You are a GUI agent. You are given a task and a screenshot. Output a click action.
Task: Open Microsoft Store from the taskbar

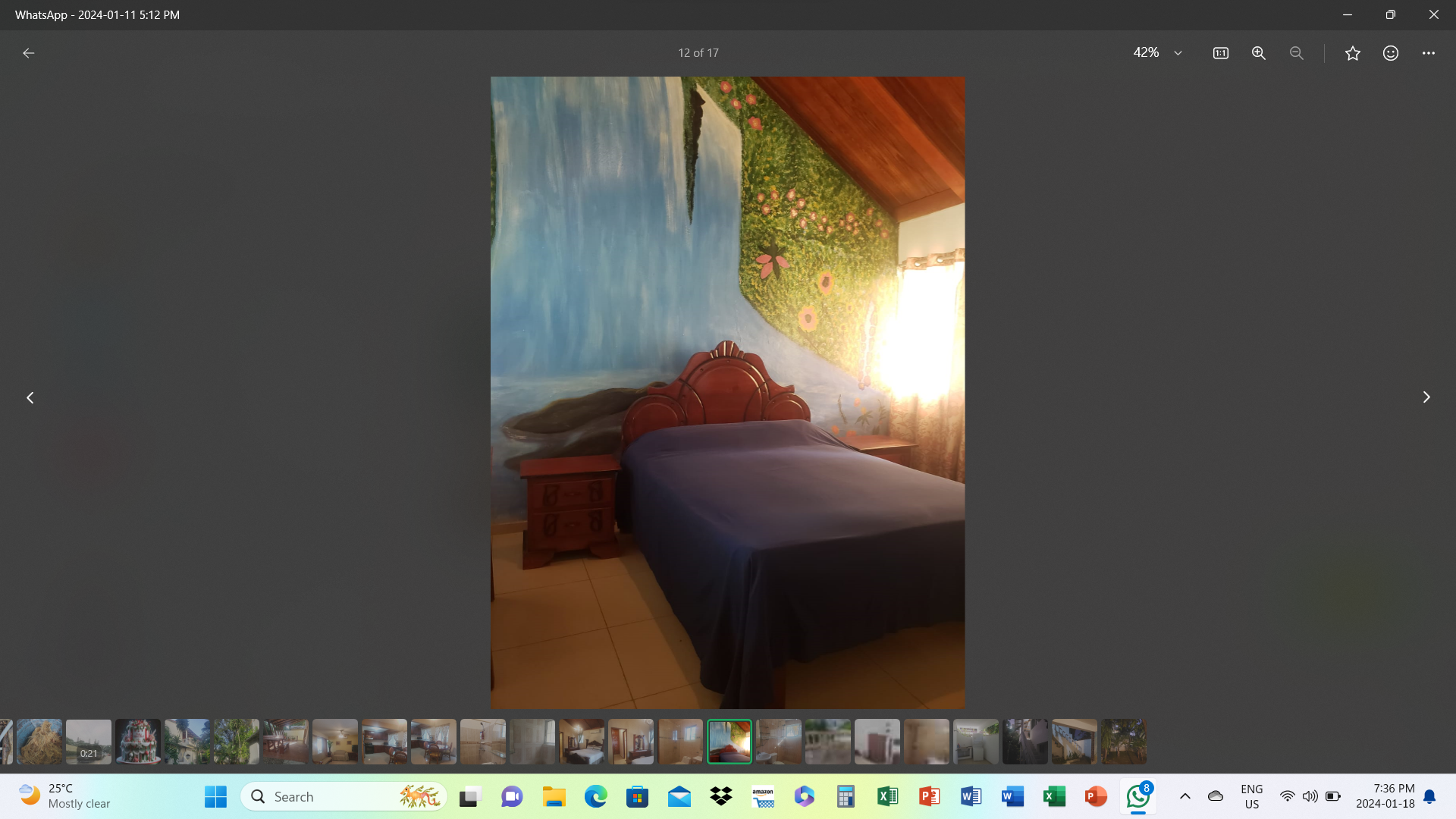click(637, 796)
